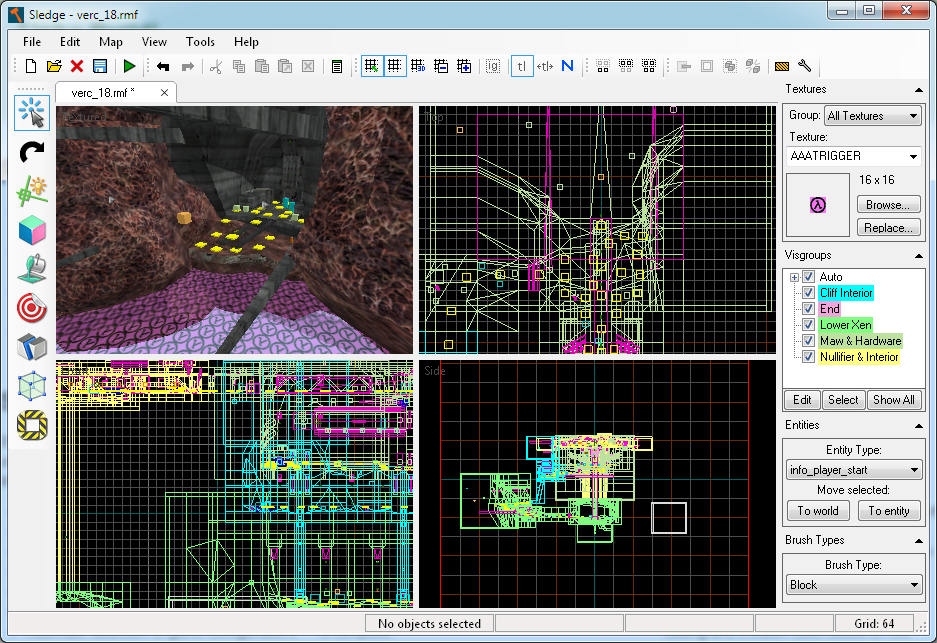Open the Map menu
The height and width of the screenshot is (643, 937).
[x=110, y=42]
